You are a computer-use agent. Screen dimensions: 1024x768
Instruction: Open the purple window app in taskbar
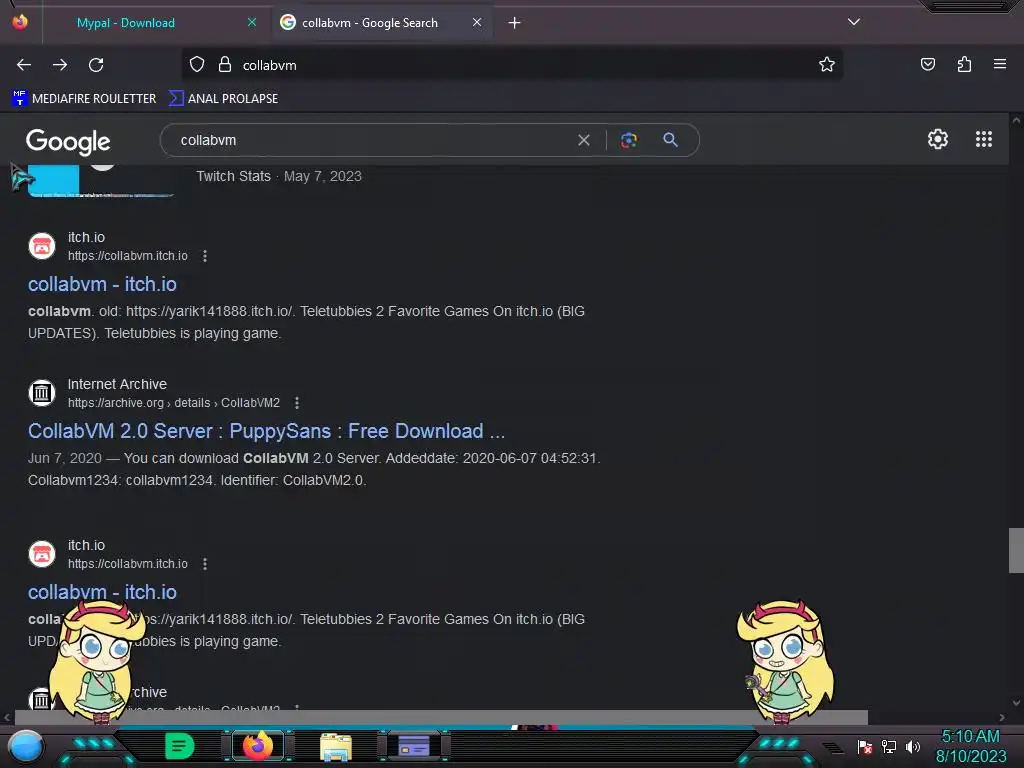[x=414, y=746]
